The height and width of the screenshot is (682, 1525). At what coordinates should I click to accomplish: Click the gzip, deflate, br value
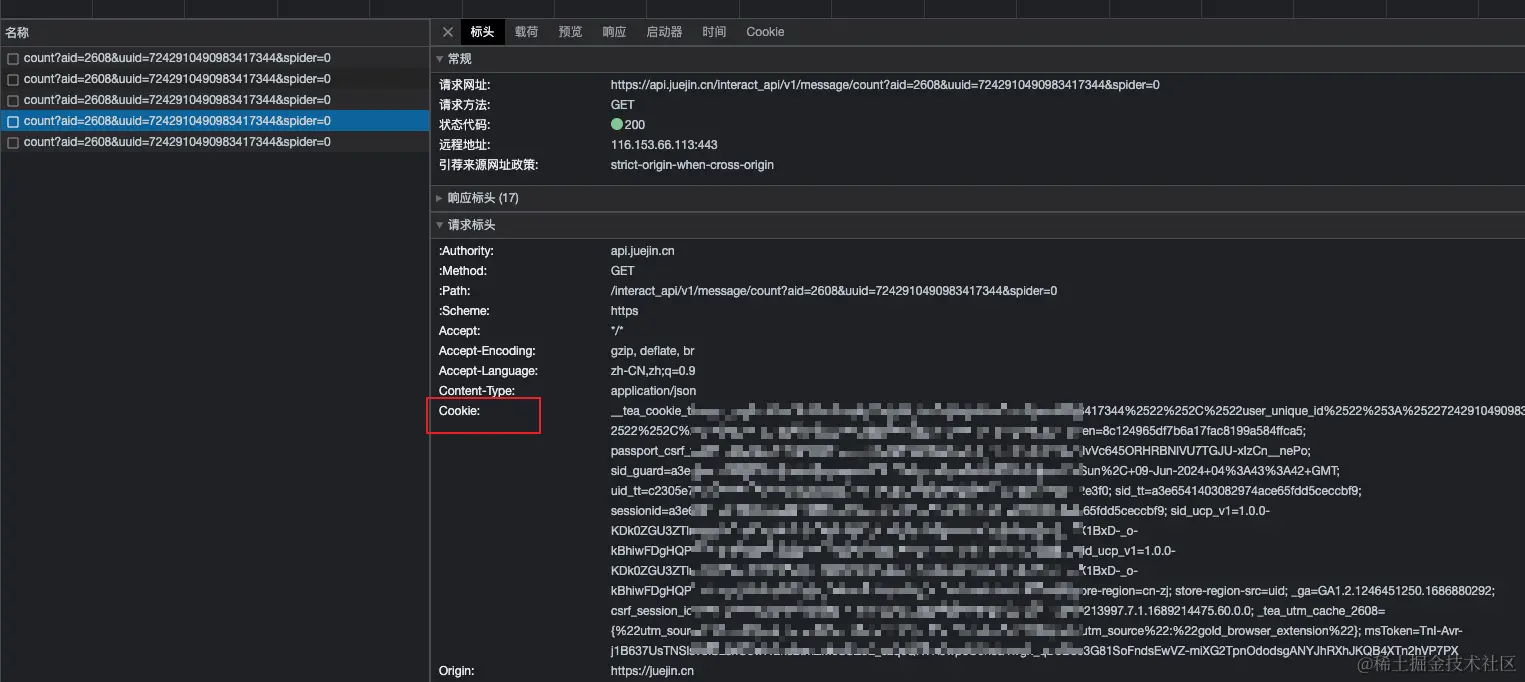(x=652, y=351)
